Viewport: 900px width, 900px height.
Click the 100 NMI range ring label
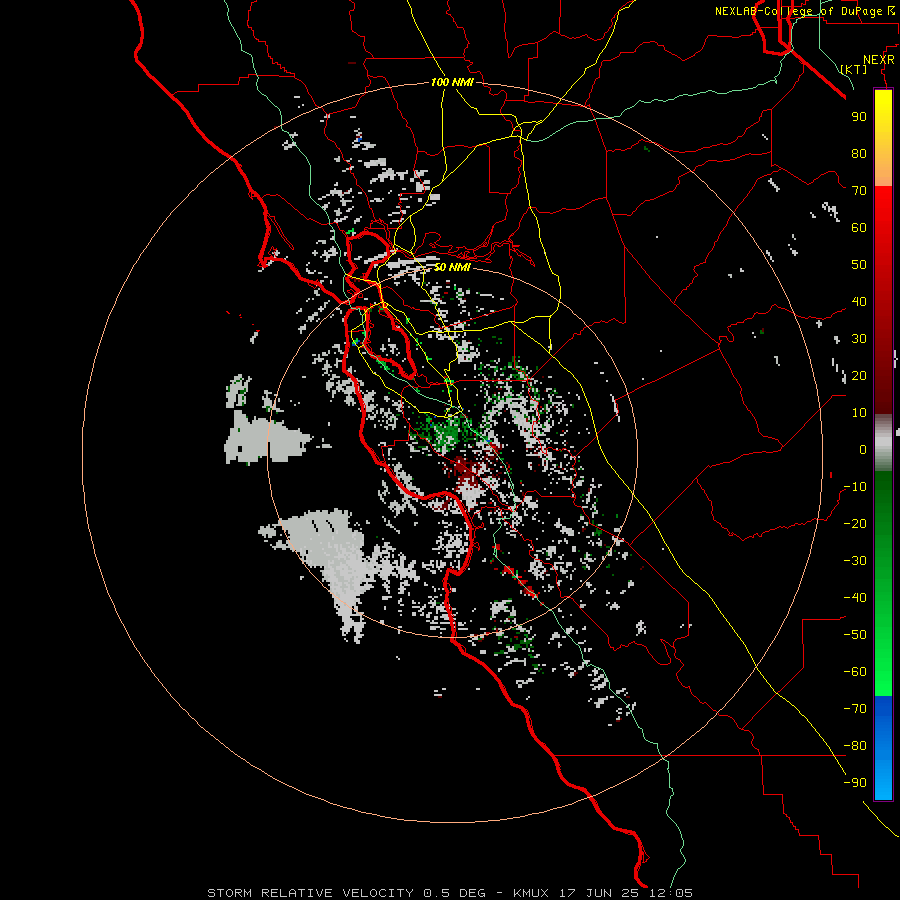tap(452, 82)
